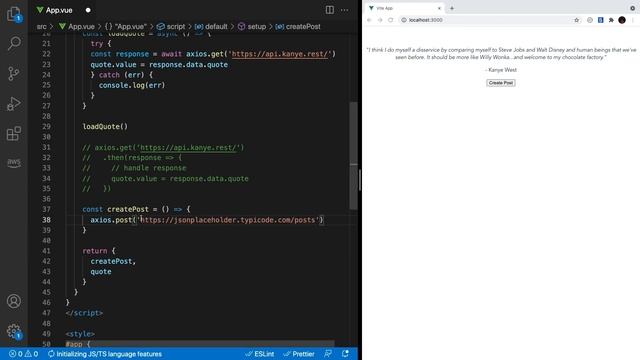The image size is (640, 360).
Task: Click the editor vertical scrollbar
Action: (353, 155)
